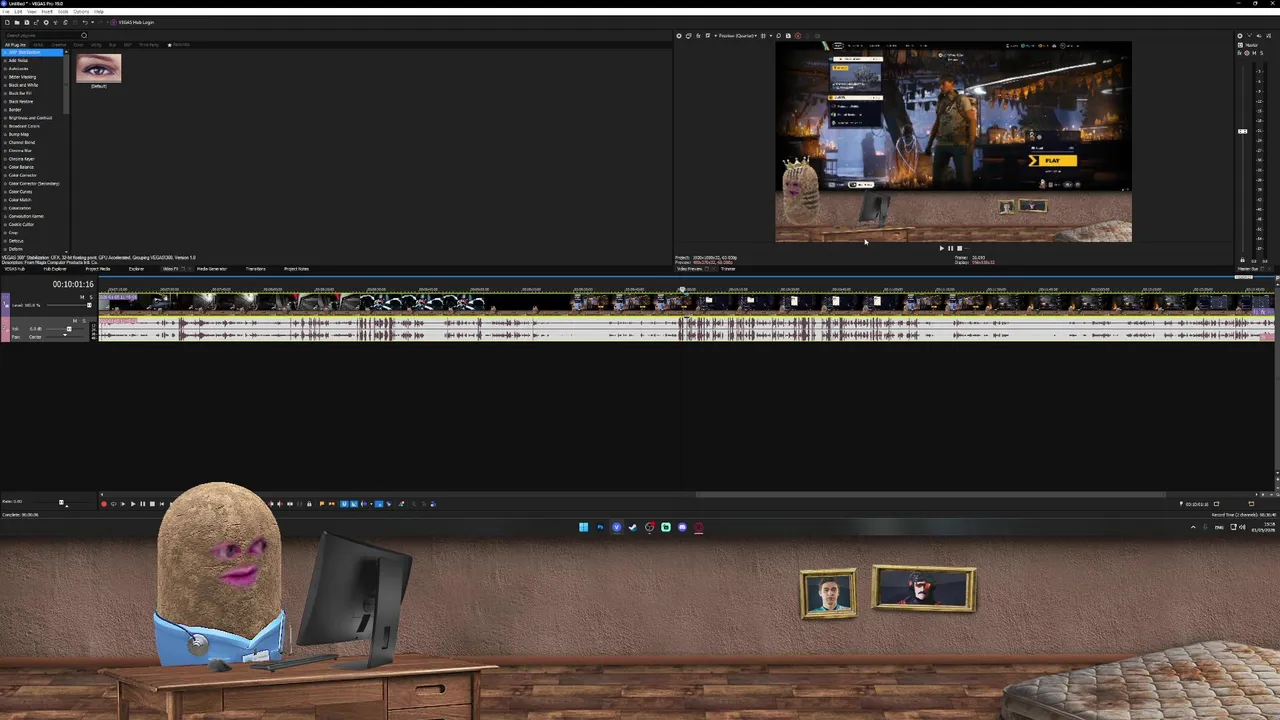This screenshot has height=720, width=1280.
Task: Click the effects list down scroll arrow
Action: [66, 252]
